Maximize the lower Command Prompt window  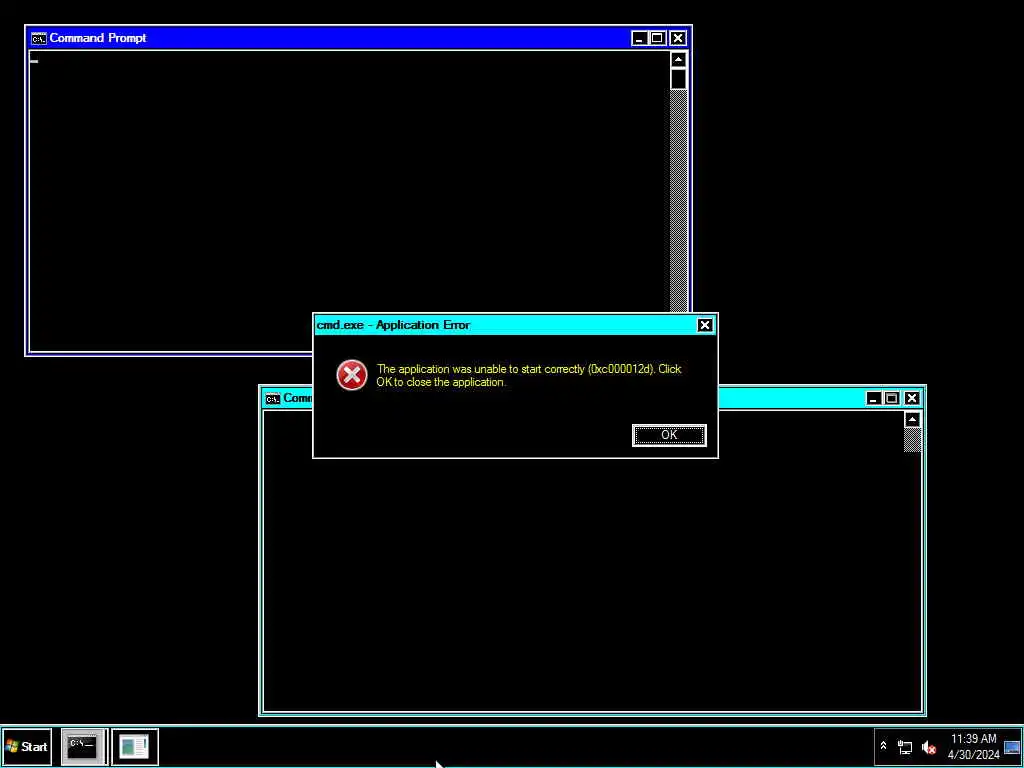coord(892,398)
